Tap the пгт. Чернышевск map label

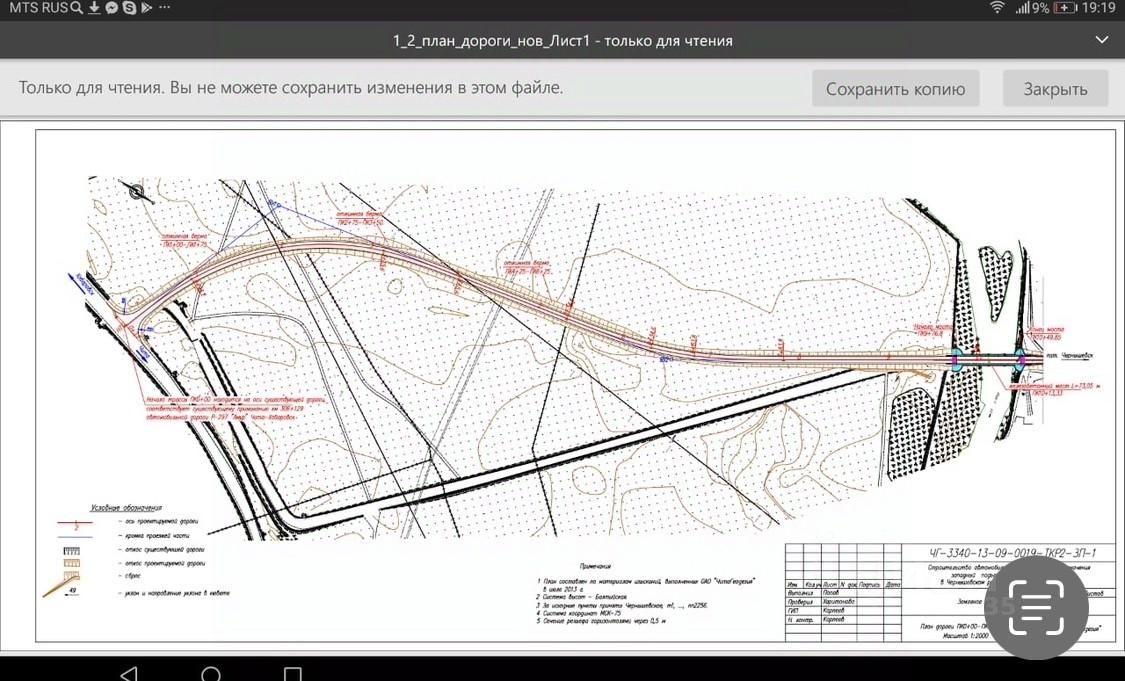[x=1069, y=356]
